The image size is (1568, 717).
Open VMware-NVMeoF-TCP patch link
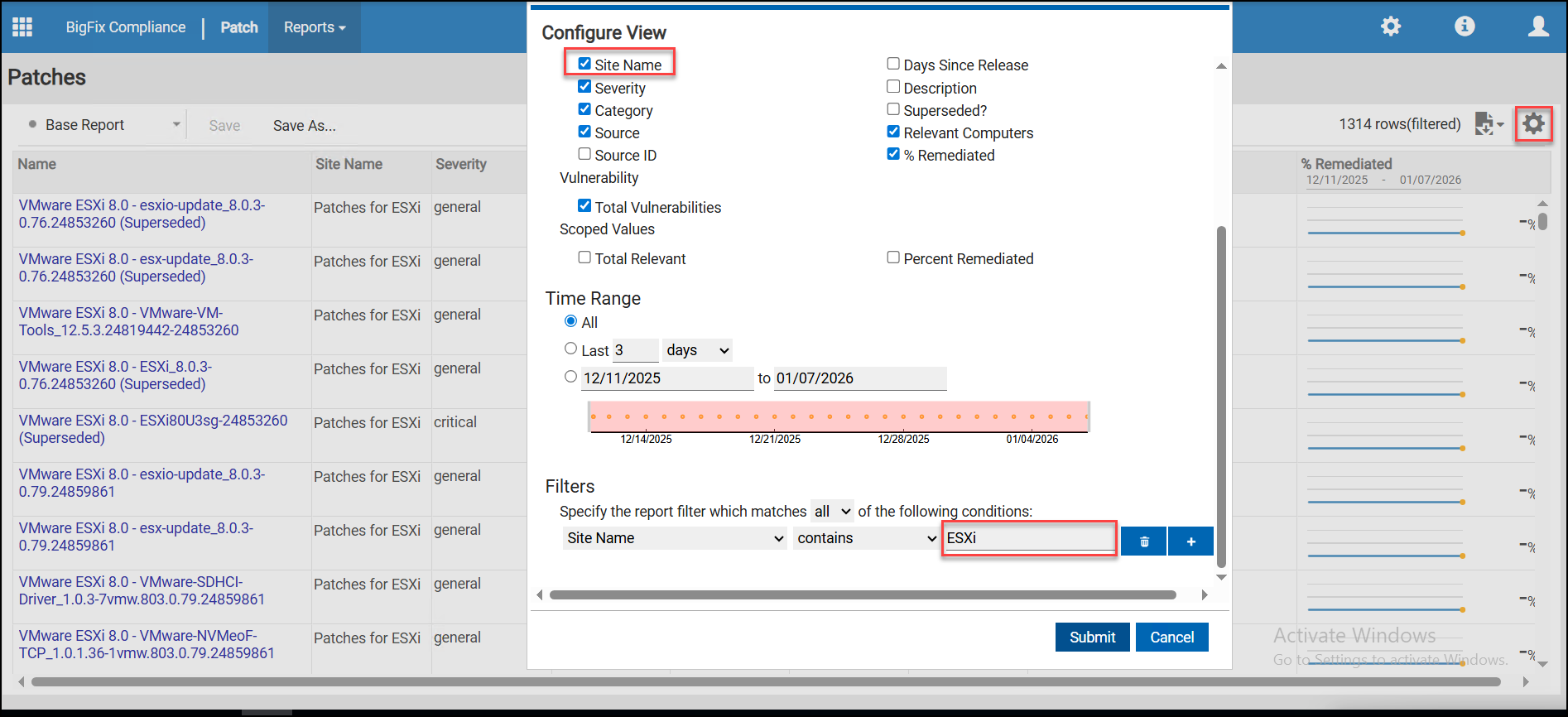(x=147, y=644)
